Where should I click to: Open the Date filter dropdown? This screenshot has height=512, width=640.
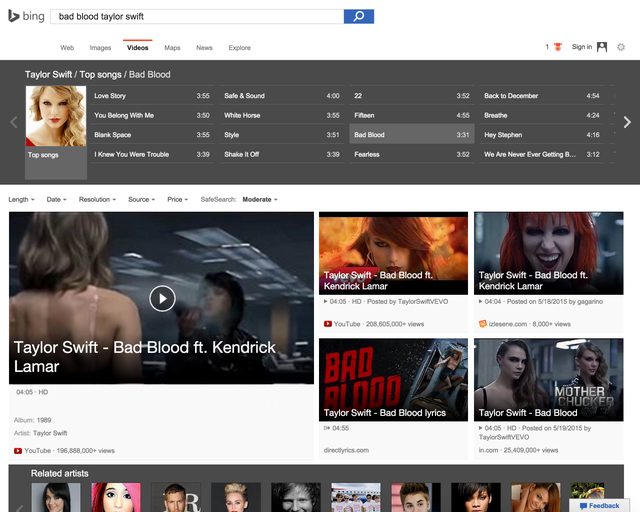tap(56, 199)
